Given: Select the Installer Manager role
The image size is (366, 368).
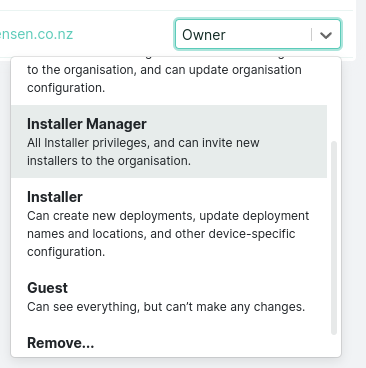Looking at the screenshot, I should point(169,141).
